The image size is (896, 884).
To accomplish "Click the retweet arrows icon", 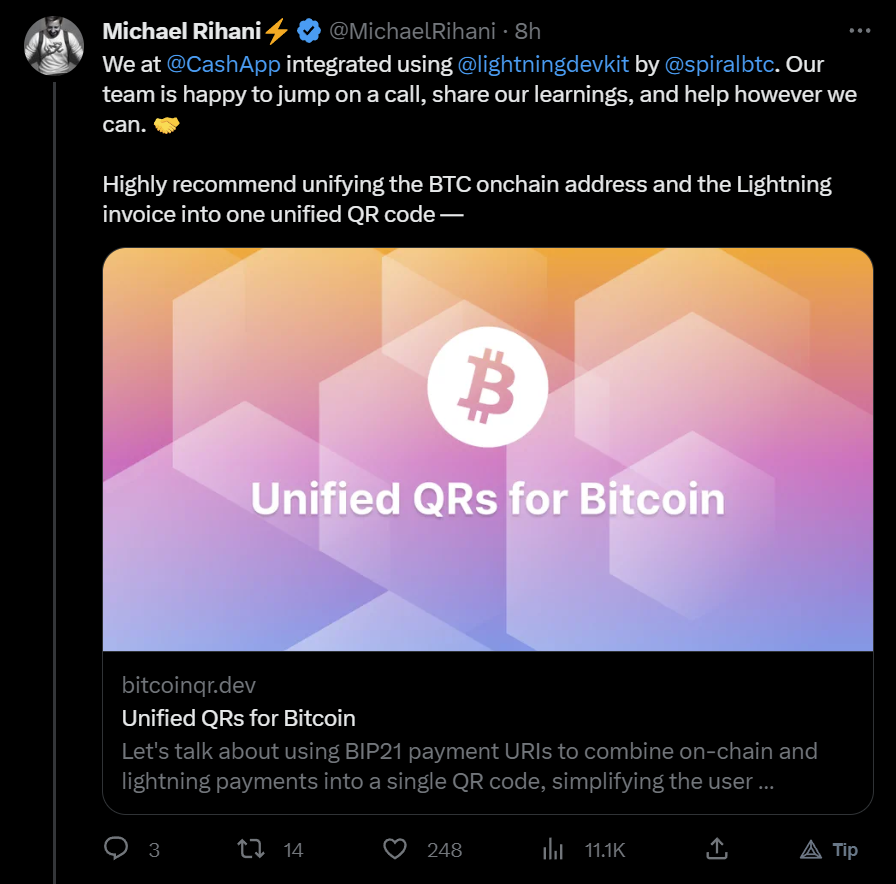I will [250, 849].
